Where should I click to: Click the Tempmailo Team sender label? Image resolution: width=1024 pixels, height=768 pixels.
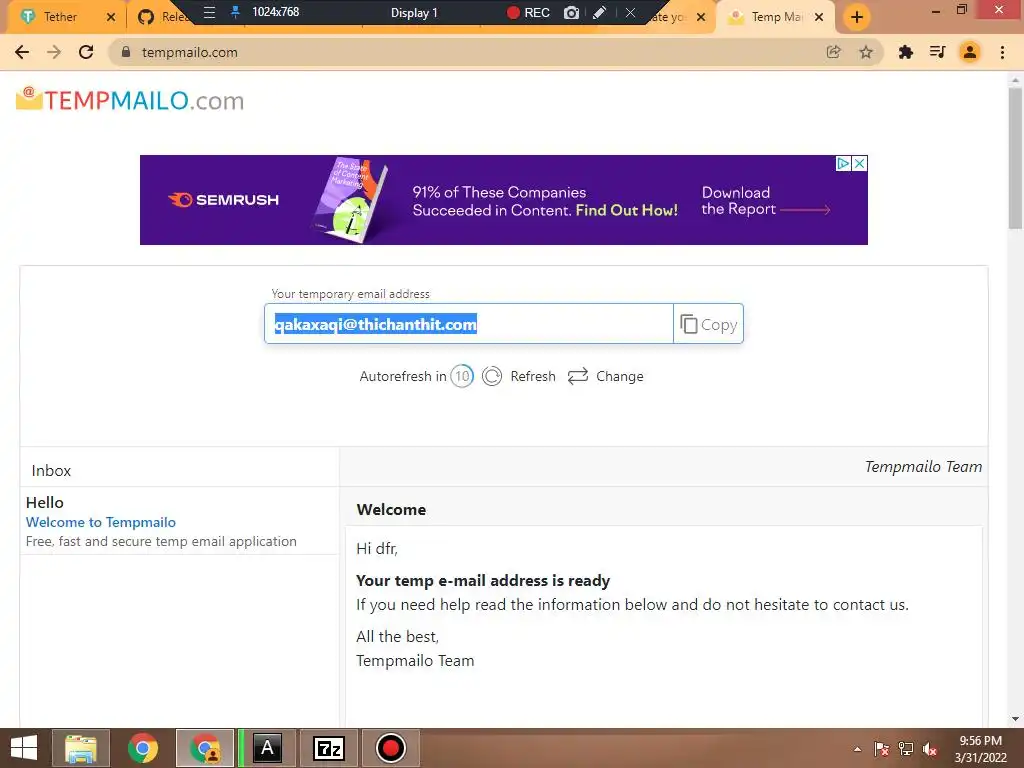coord(923,466)
